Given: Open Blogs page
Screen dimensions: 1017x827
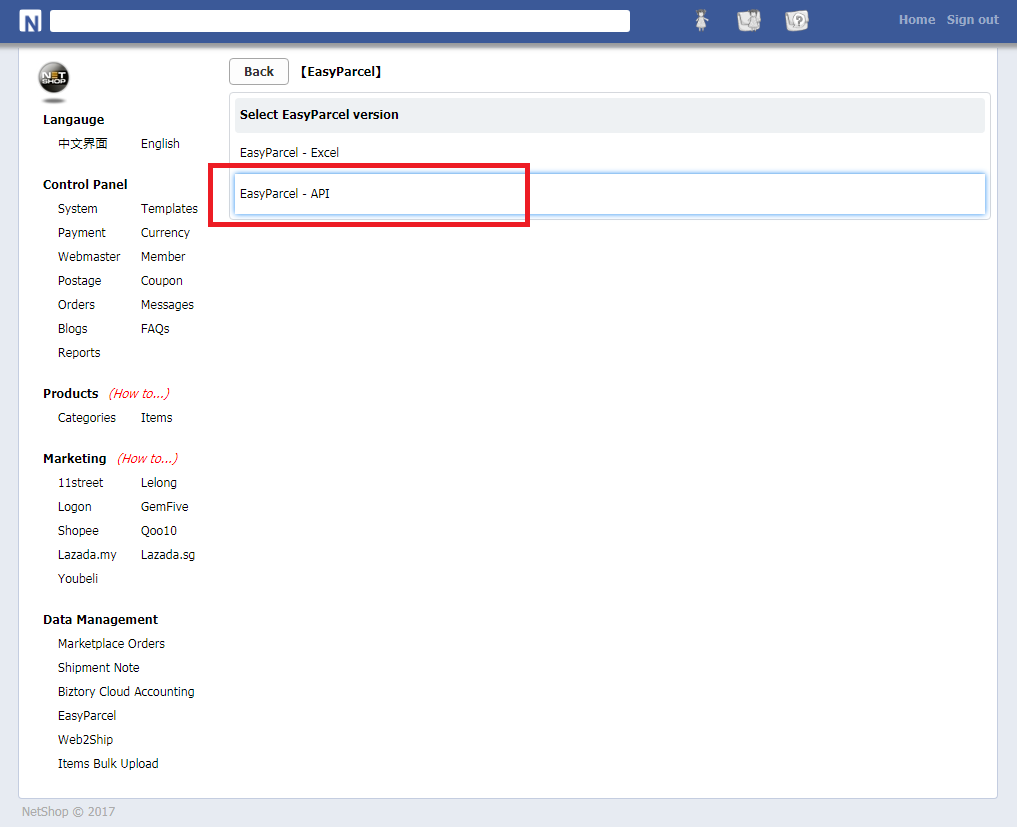Looking at the screenshot, I should click(73, 328).
